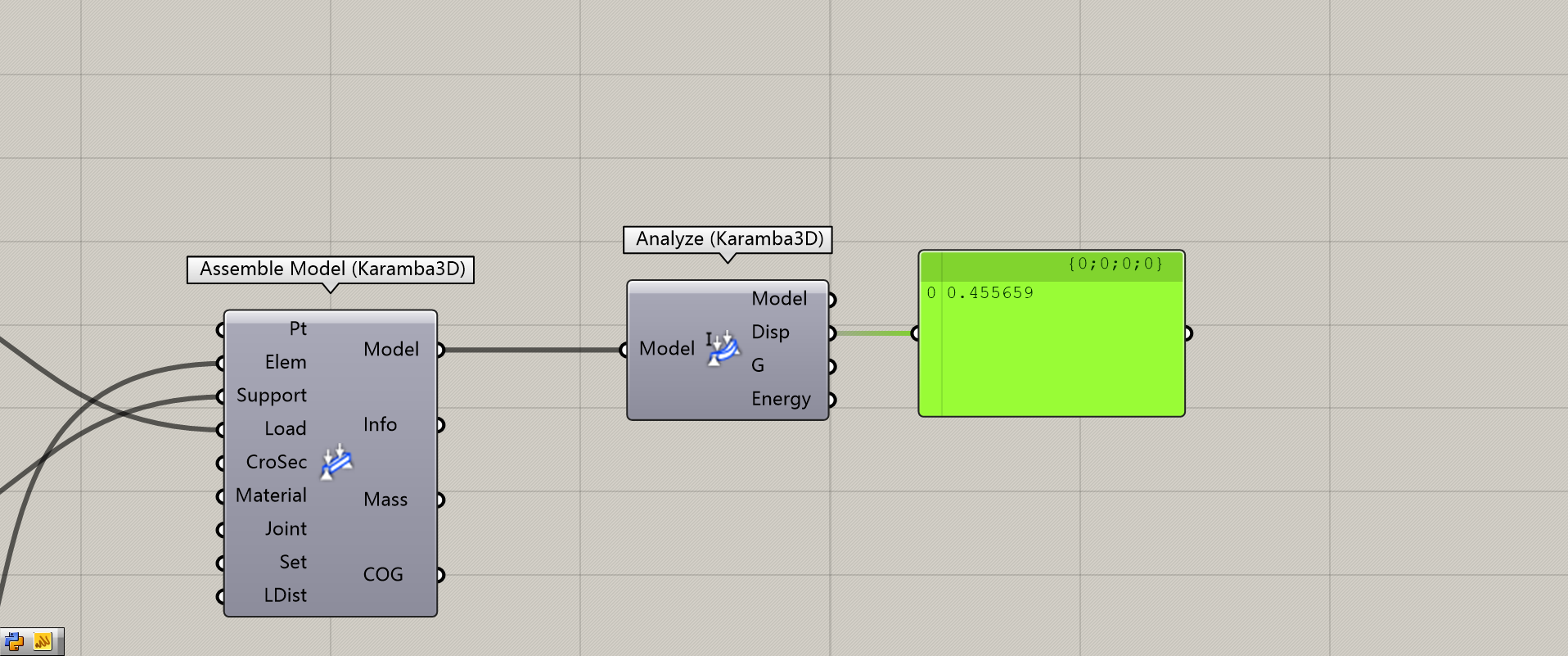This screenshot has height=656, width=1568.
Task: Click the G output on Analyze component
Action: pos(758,366)
